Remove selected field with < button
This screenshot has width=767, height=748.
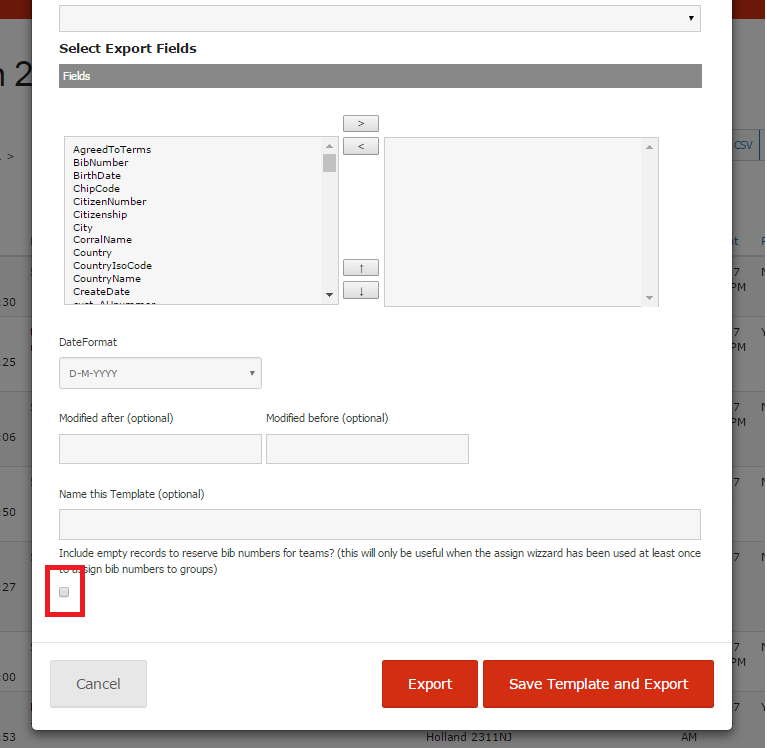click(361, 146)
